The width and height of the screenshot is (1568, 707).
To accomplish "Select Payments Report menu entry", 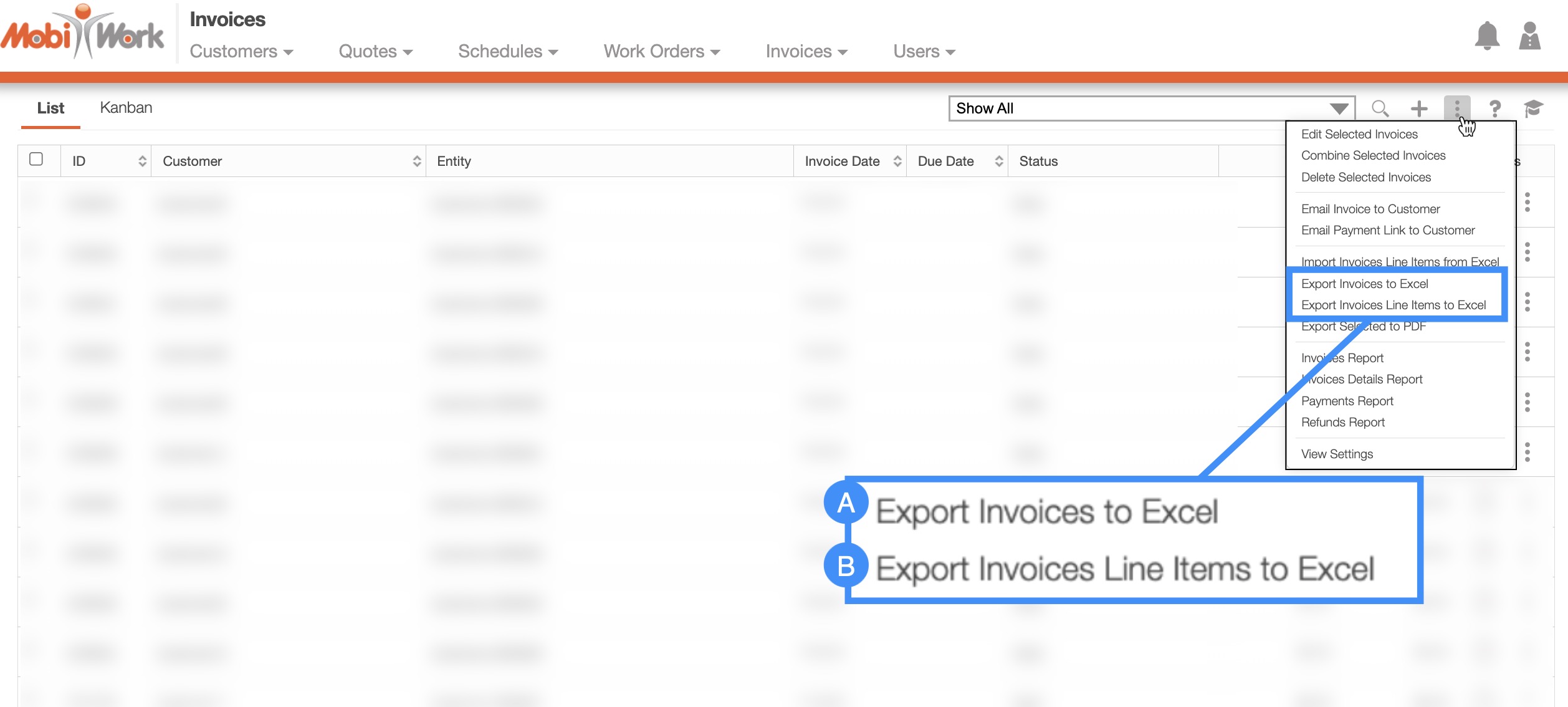I will click(1347, 401).
